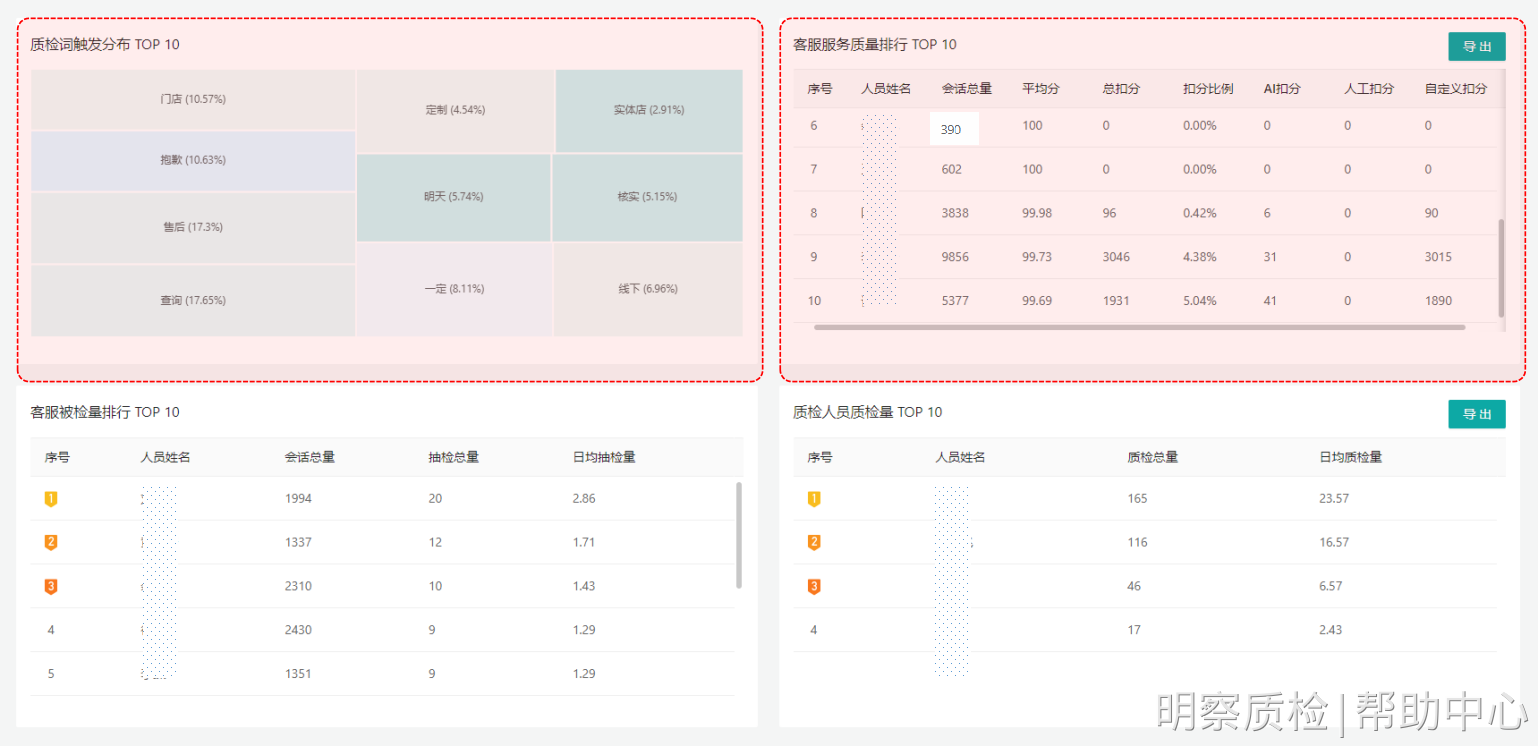Click 会话总量 value 2430 in row 4

tap(298, 630)
